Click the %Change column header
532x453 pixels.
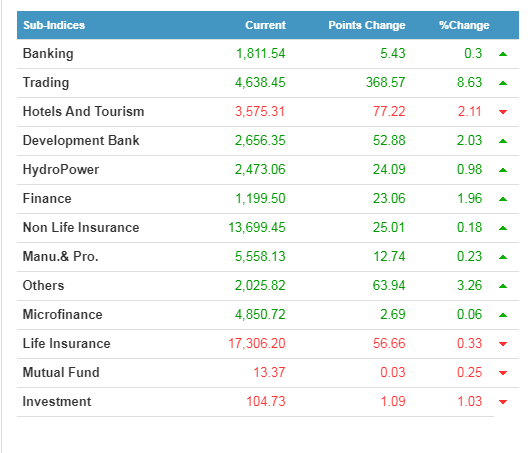coord(464,25)
